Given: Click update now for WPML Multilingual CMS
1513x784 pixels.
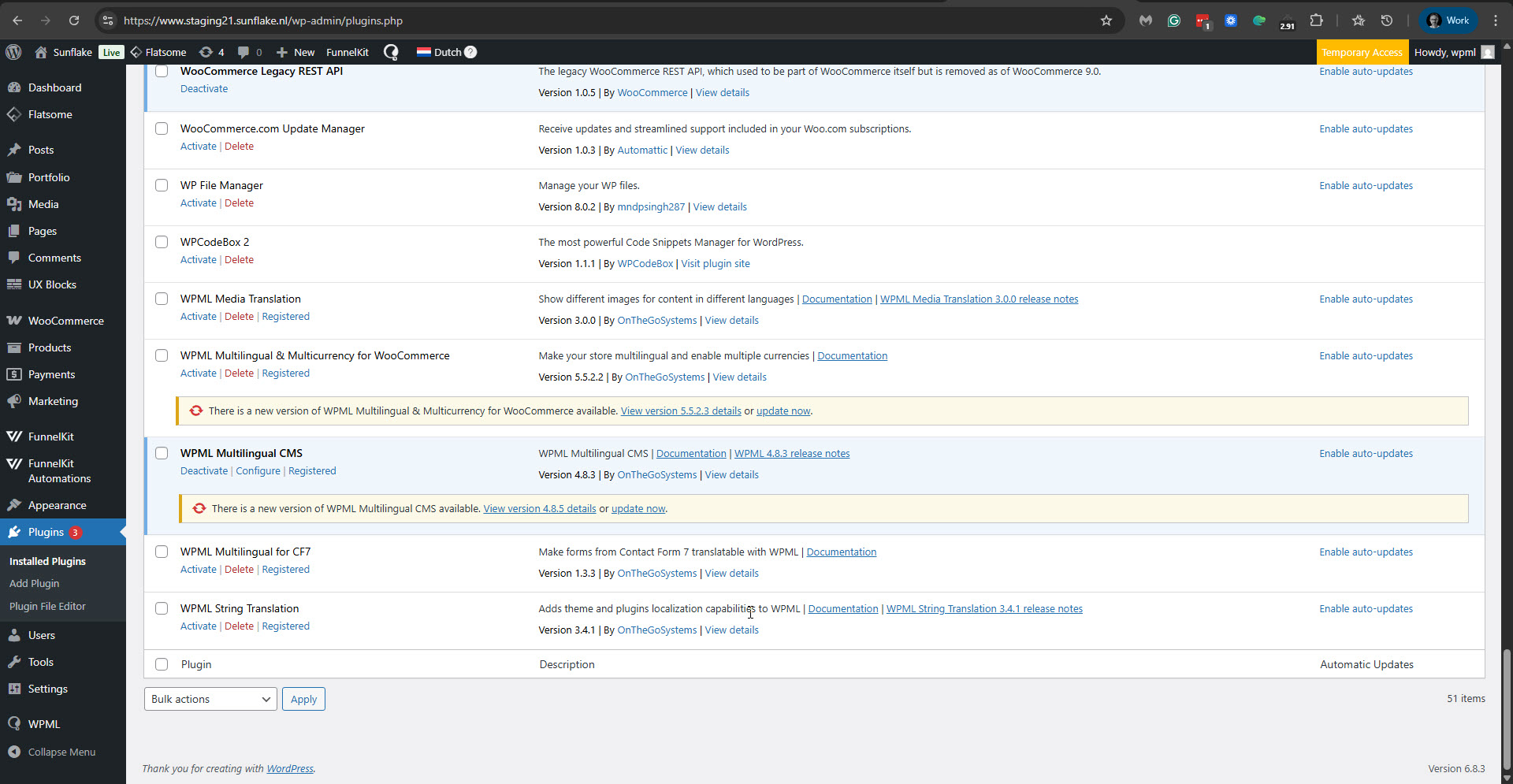Looking at the screenshot, I should coord(638,509).
